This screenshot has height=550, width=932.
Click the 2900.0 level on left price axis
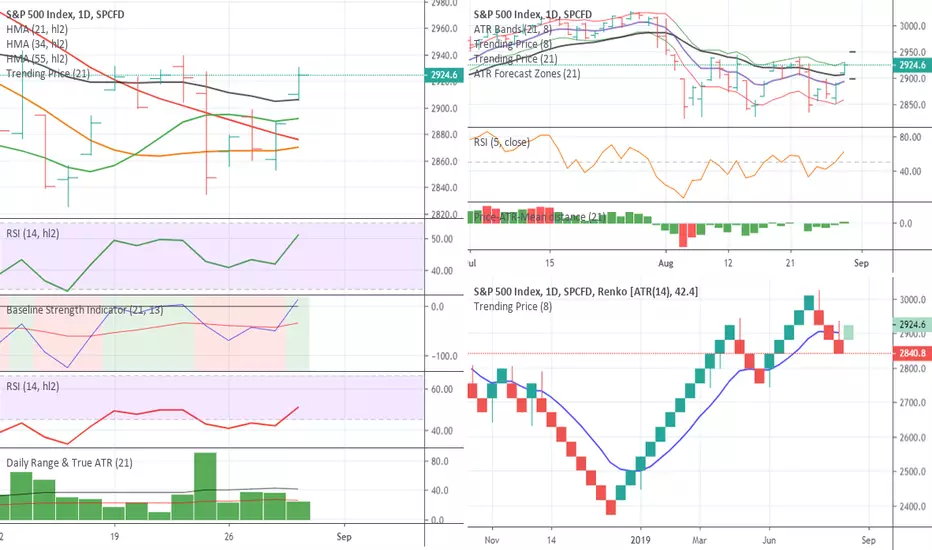[x=444, y=108]
